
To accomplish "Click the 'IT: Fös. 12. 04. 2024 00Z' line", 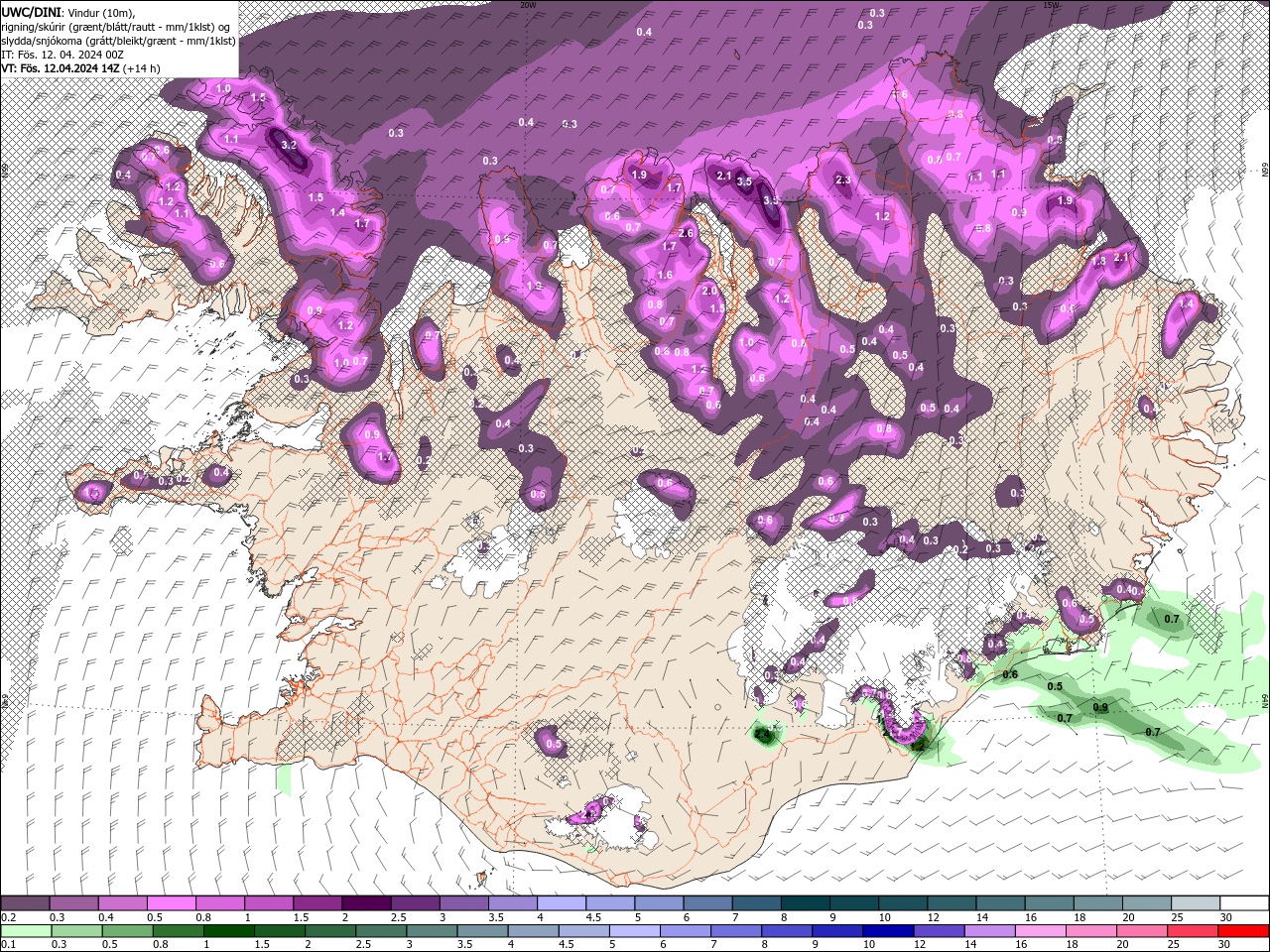I will (62, 55).
